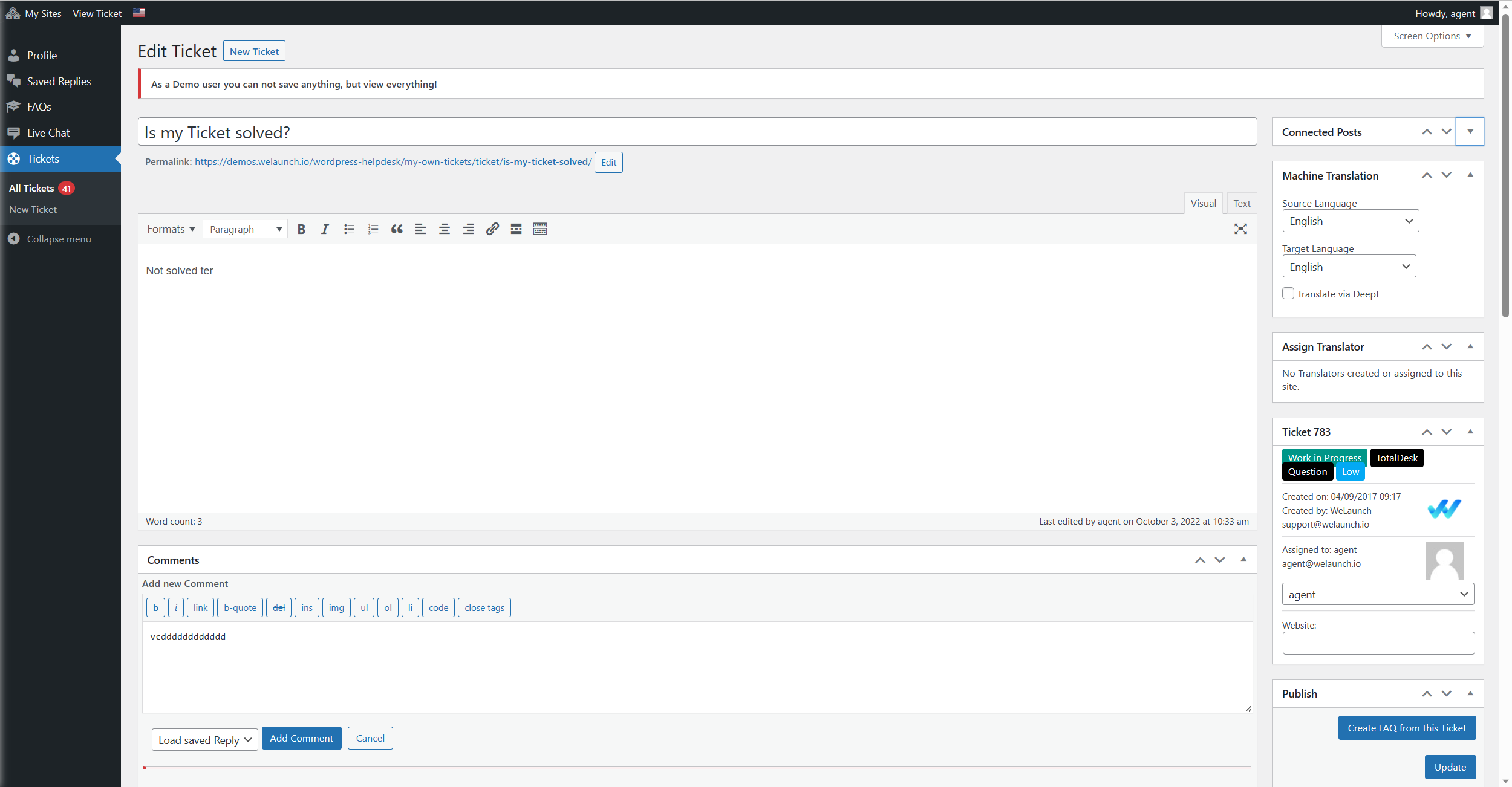Expand the Connected Posts panel
The height and width of the screenshot is (787, 1512).
(1470, 132)
